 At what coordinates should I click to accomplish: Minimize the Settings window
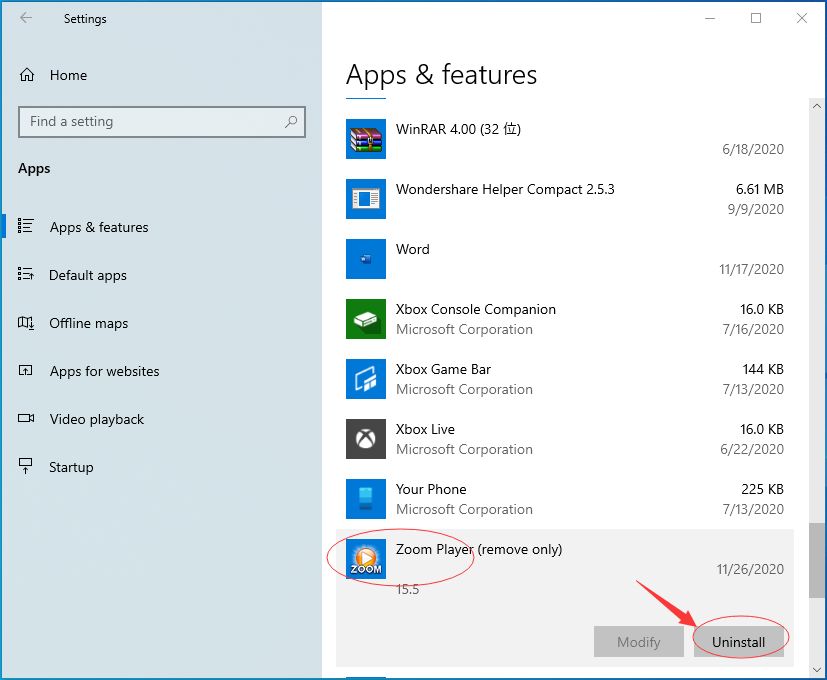[x=710, y=18]
